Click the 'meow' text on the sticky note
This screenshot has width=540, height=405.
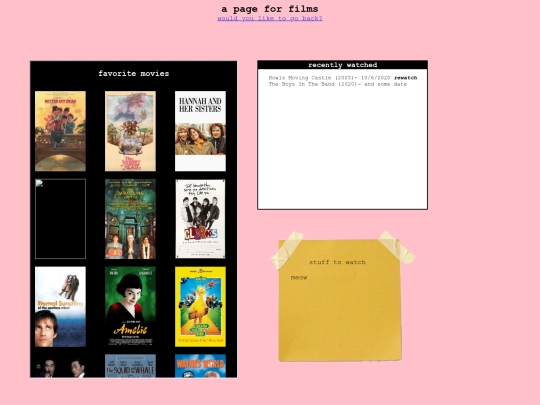(x=299, y=277)
